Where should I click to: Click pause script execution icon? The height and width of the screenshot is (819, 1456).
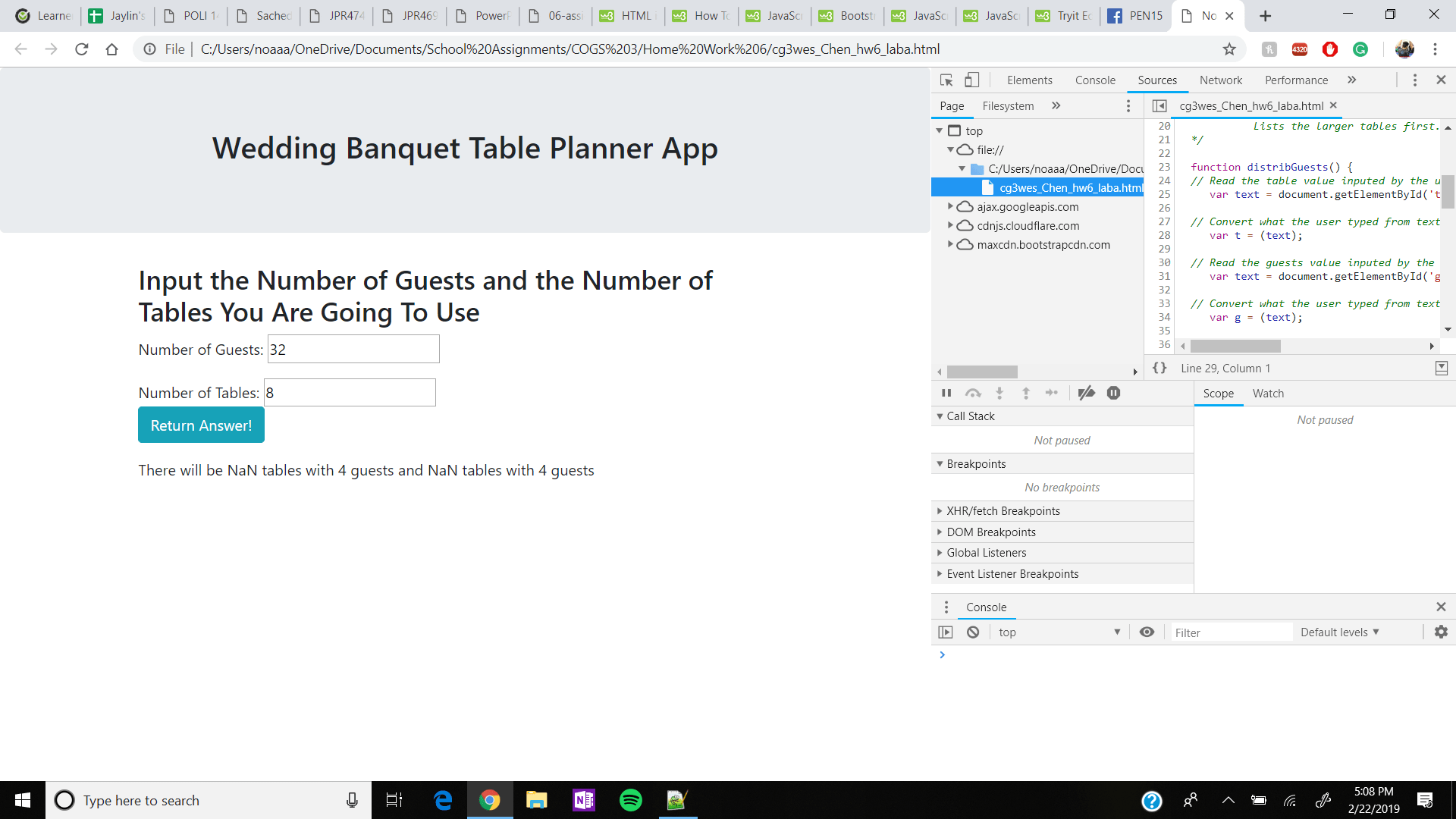pyautogui.click(x=946, y=393)
